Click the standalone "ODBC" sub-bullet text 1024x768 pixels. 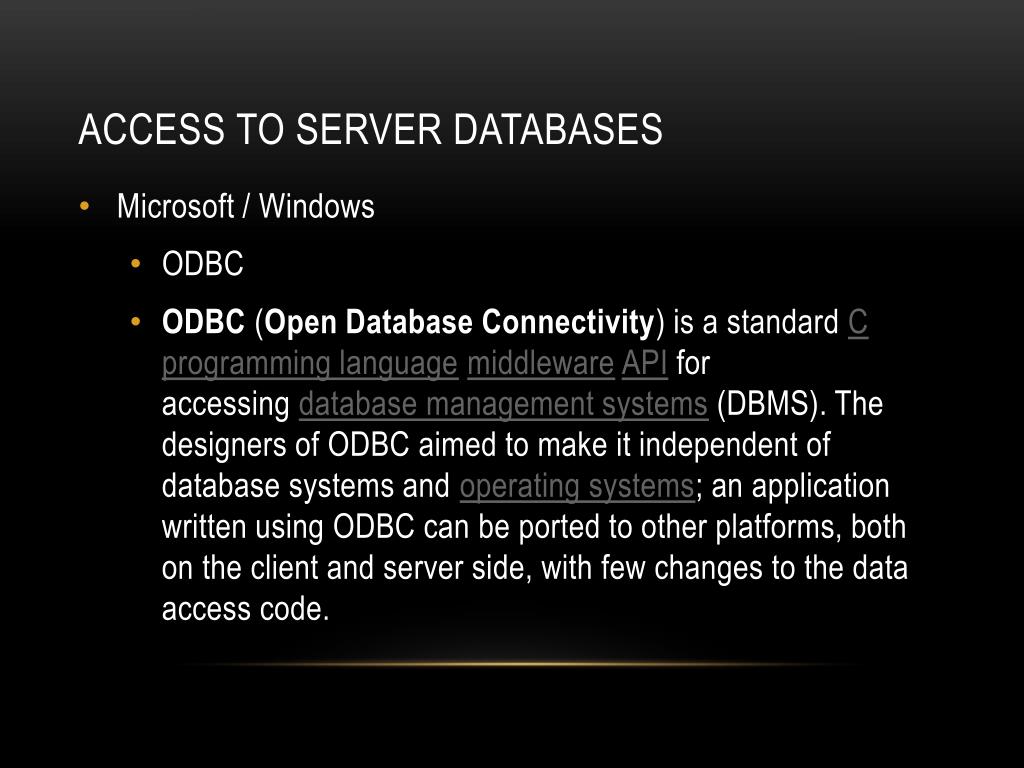(x=202, y=264)
